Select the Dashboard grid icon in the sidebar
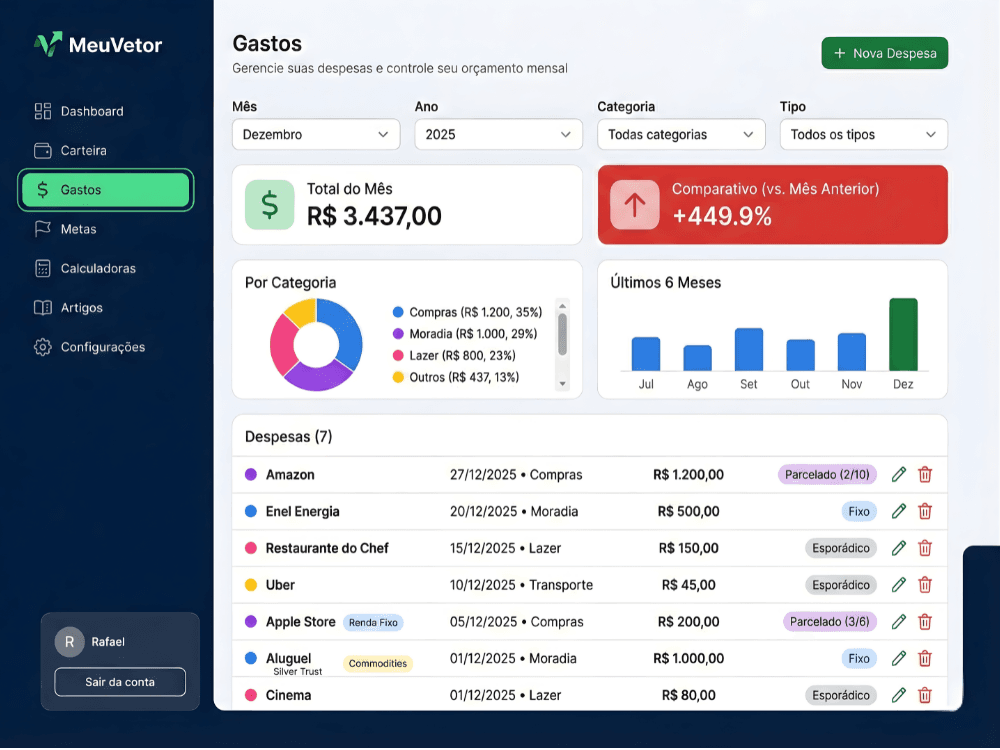1000x750 pixels. coord(43,111)
